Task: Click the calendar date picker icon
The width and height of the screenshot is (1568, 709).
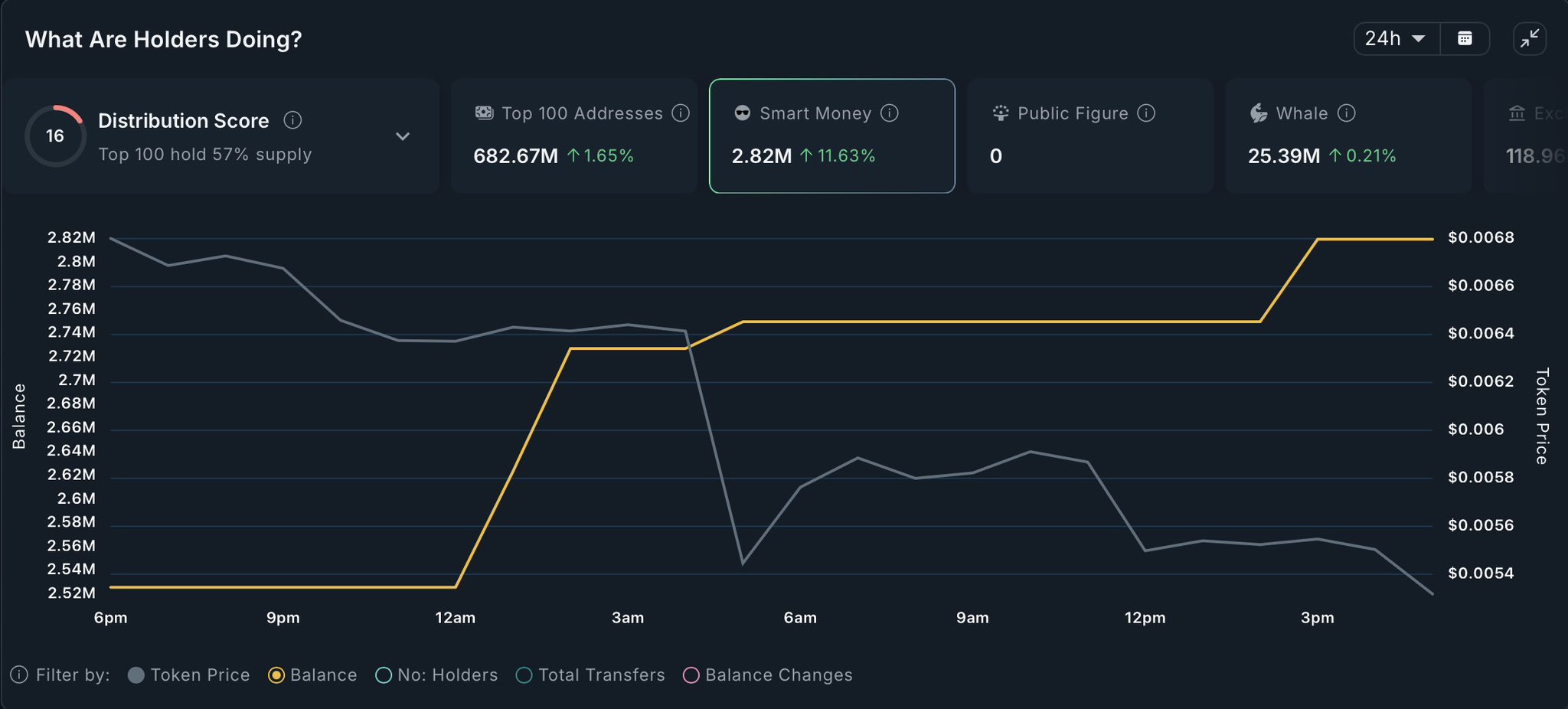Action: 1465,39
